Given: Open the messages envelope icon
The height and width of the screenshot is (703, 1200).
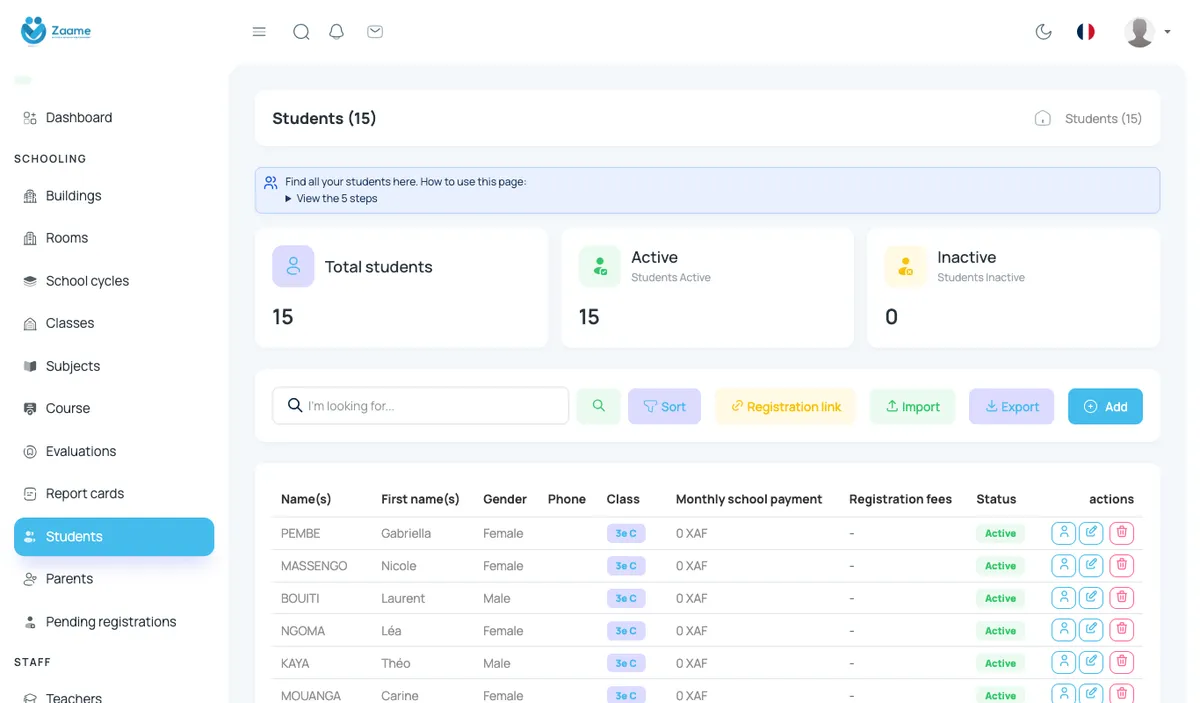Looking at the screenshot, I should [x=375, y=32].
